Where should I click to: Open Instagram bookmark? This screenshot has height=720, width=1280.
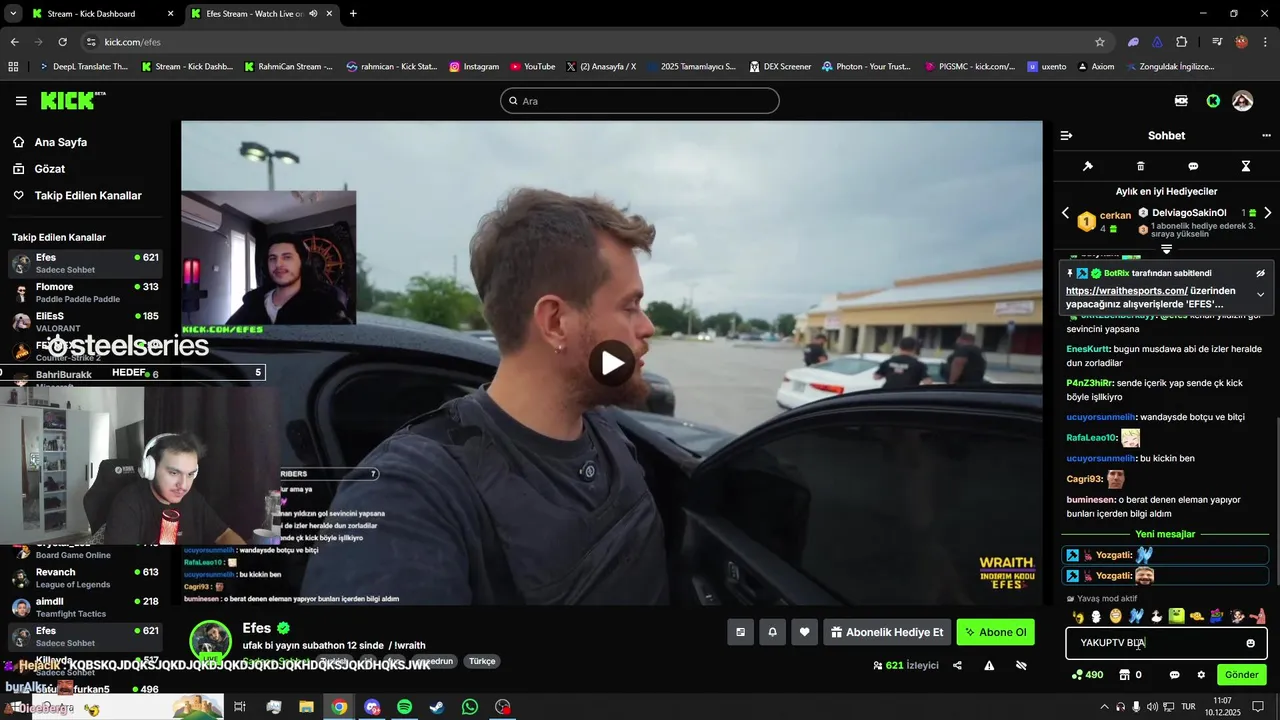point(474,67)
